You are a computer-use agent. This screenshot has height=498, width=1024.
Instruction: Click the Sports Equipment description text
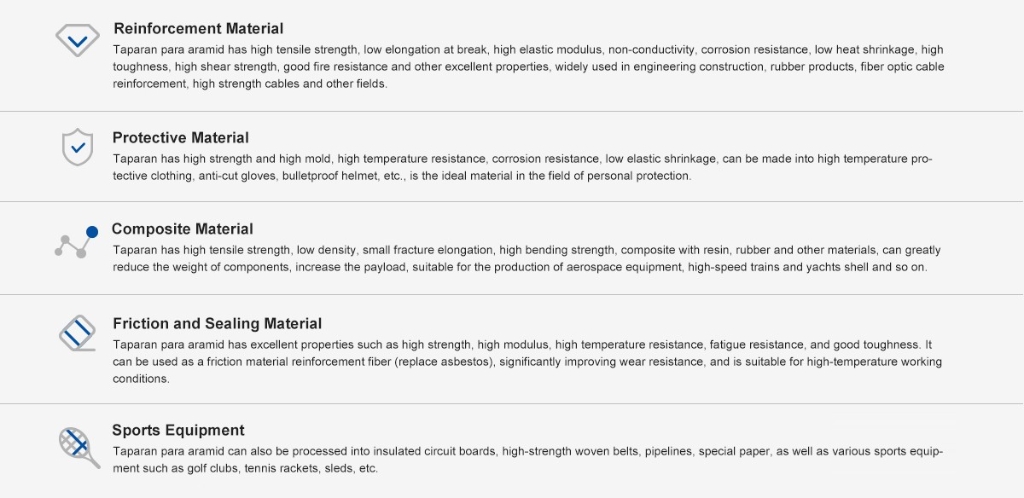527,460
